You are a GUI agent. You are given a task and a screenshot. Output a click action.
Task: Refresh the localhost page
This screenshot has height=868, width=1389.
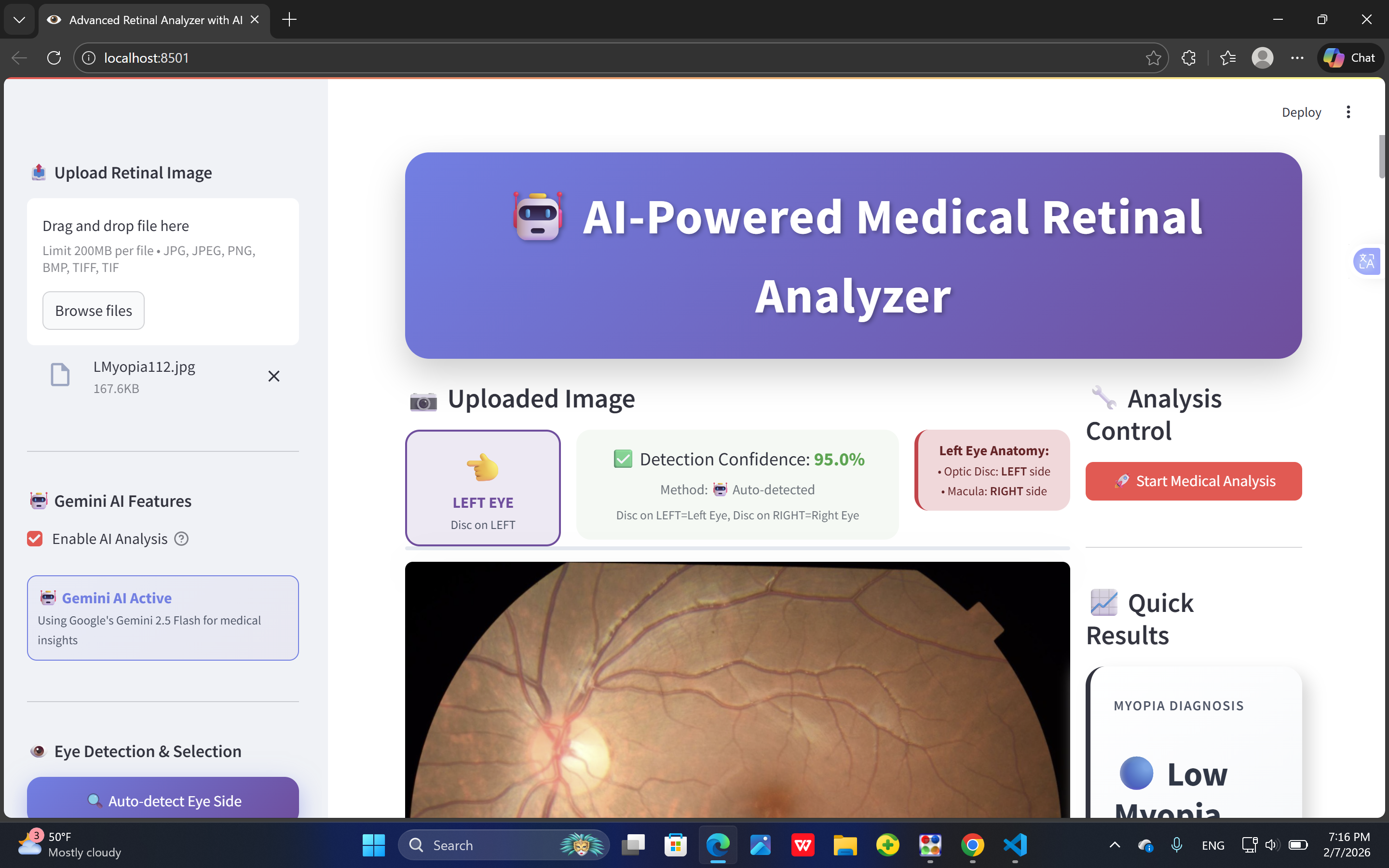[x=54, y=58]
